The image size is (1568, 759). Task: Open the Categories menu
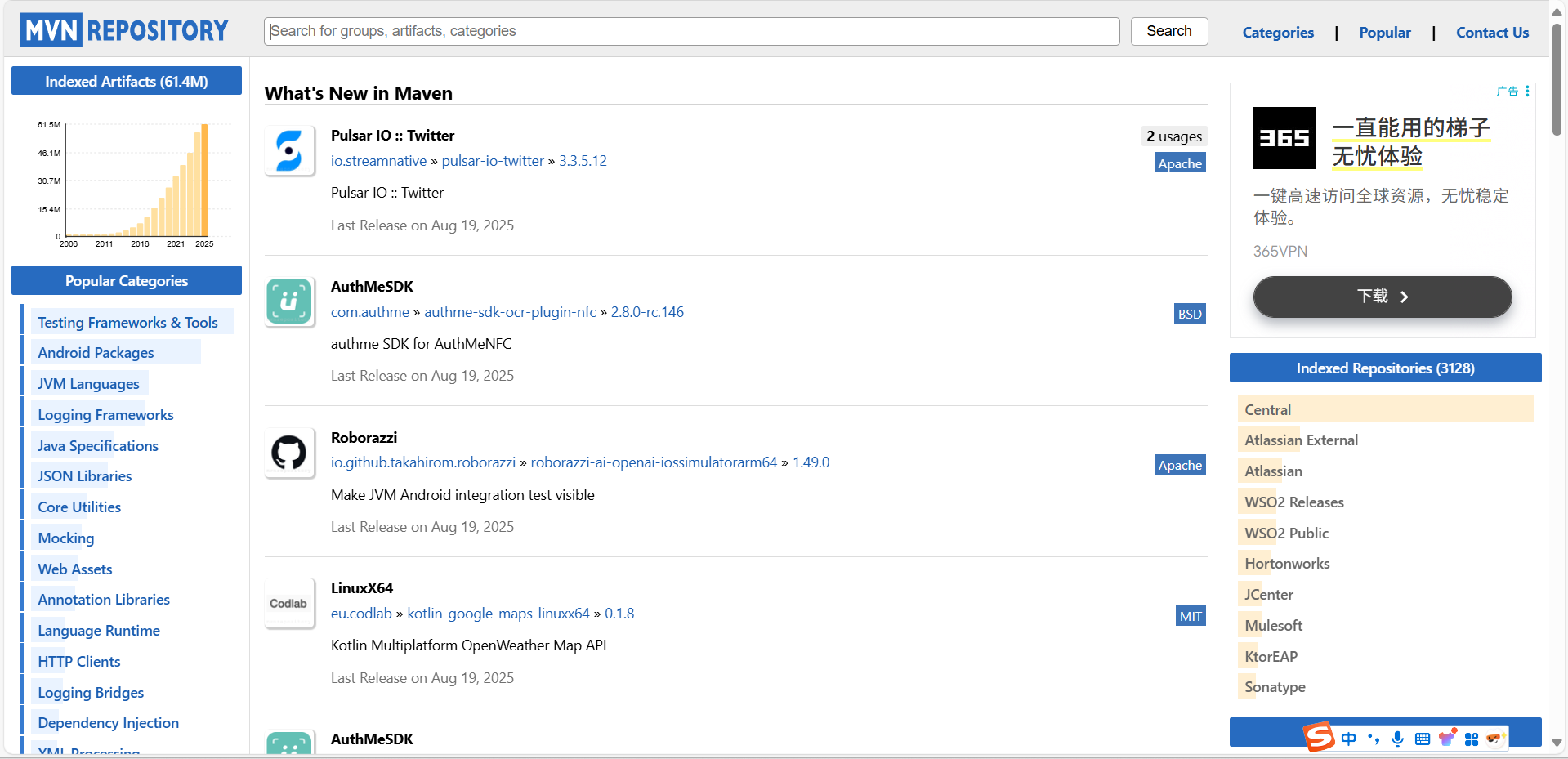[1278, 33]
